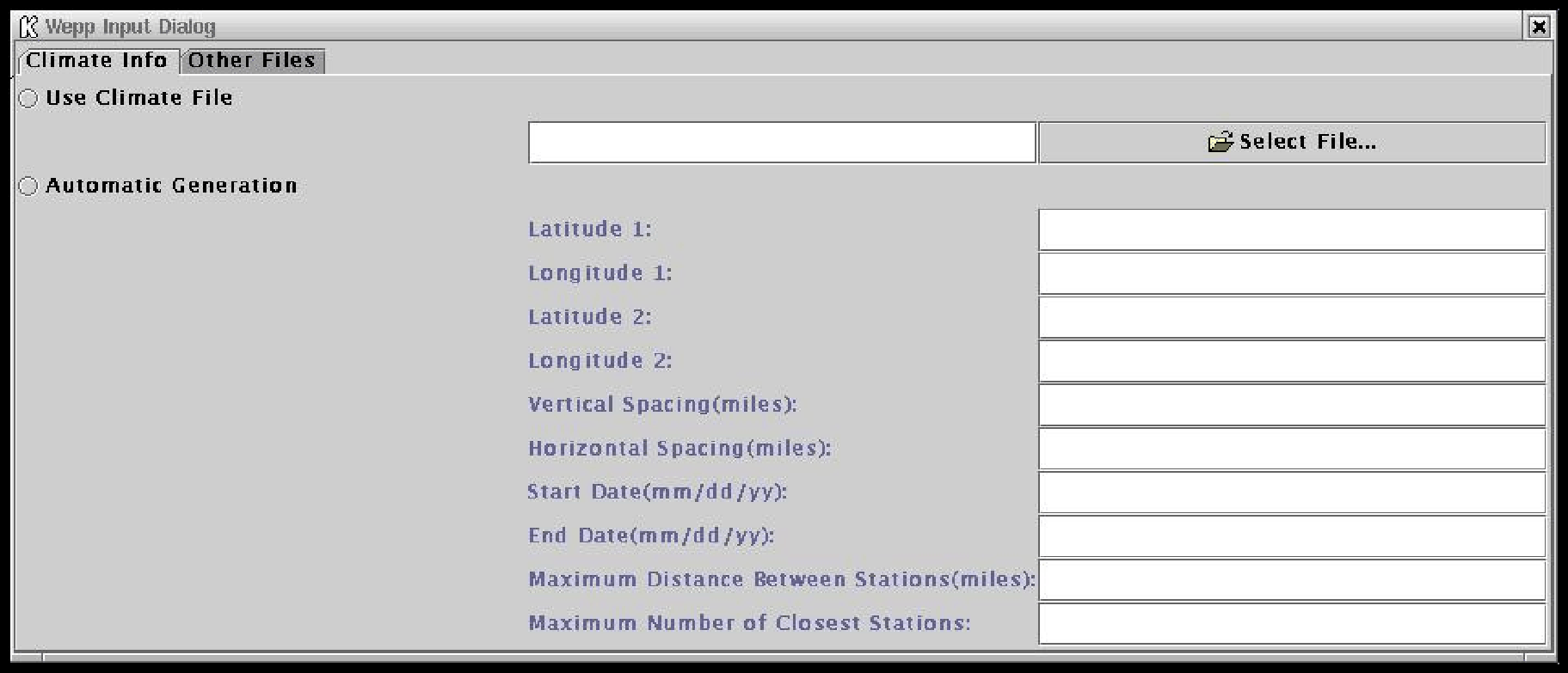Click the Wepp Input Dialog title bar
The height and width of the screenshot is (673, 1568).
[x=774, y=27]
